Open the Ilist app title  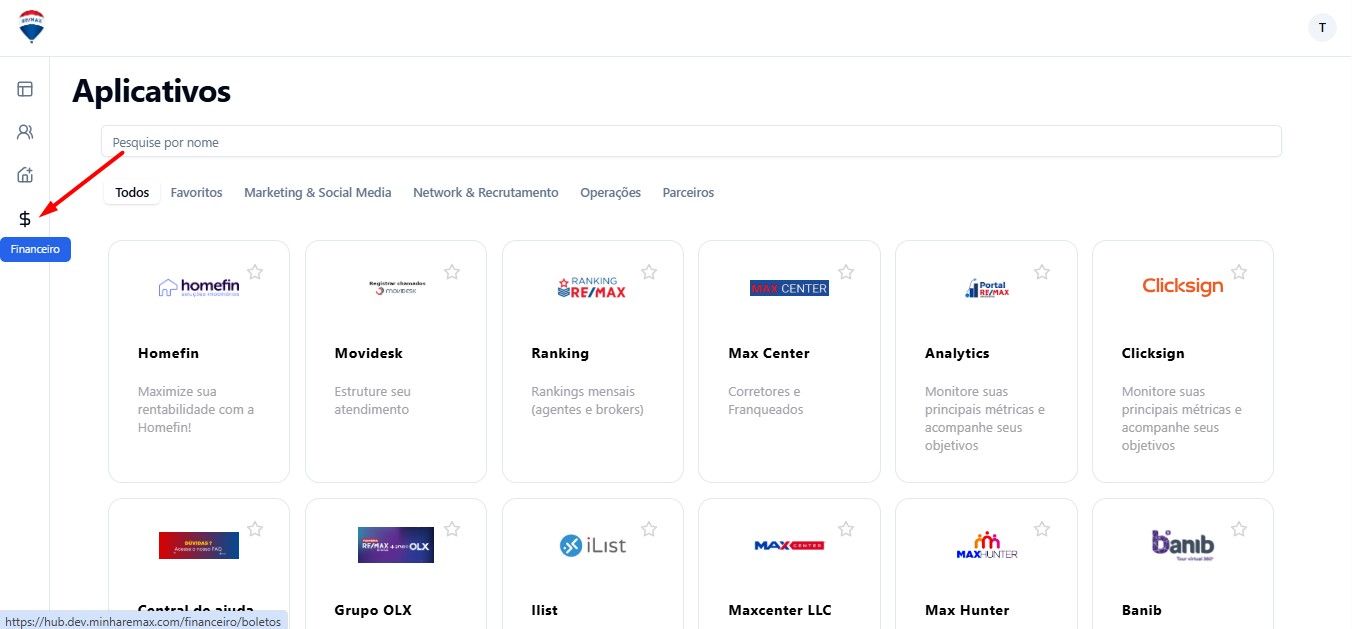click(545, 610)
